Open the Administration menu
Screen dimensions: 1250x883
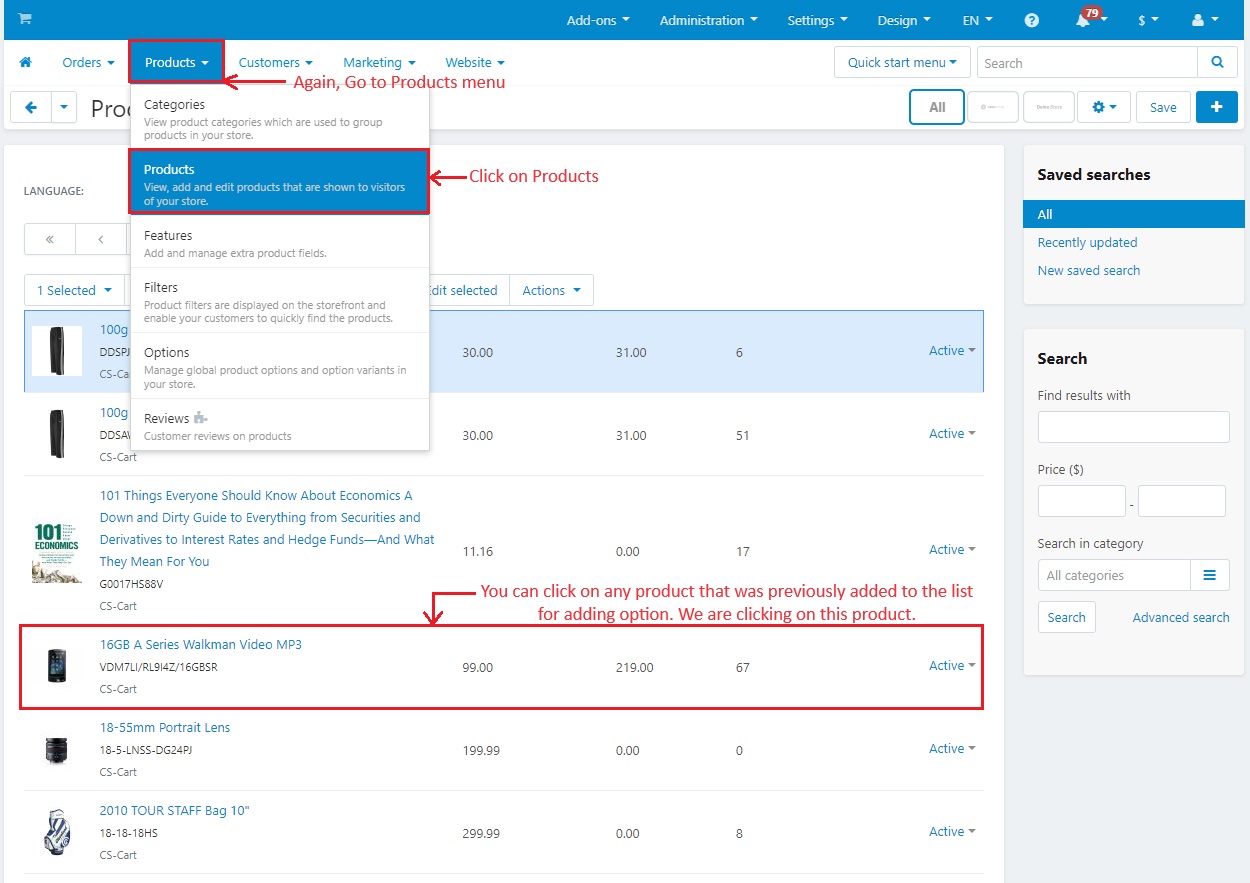coord(708,20)
